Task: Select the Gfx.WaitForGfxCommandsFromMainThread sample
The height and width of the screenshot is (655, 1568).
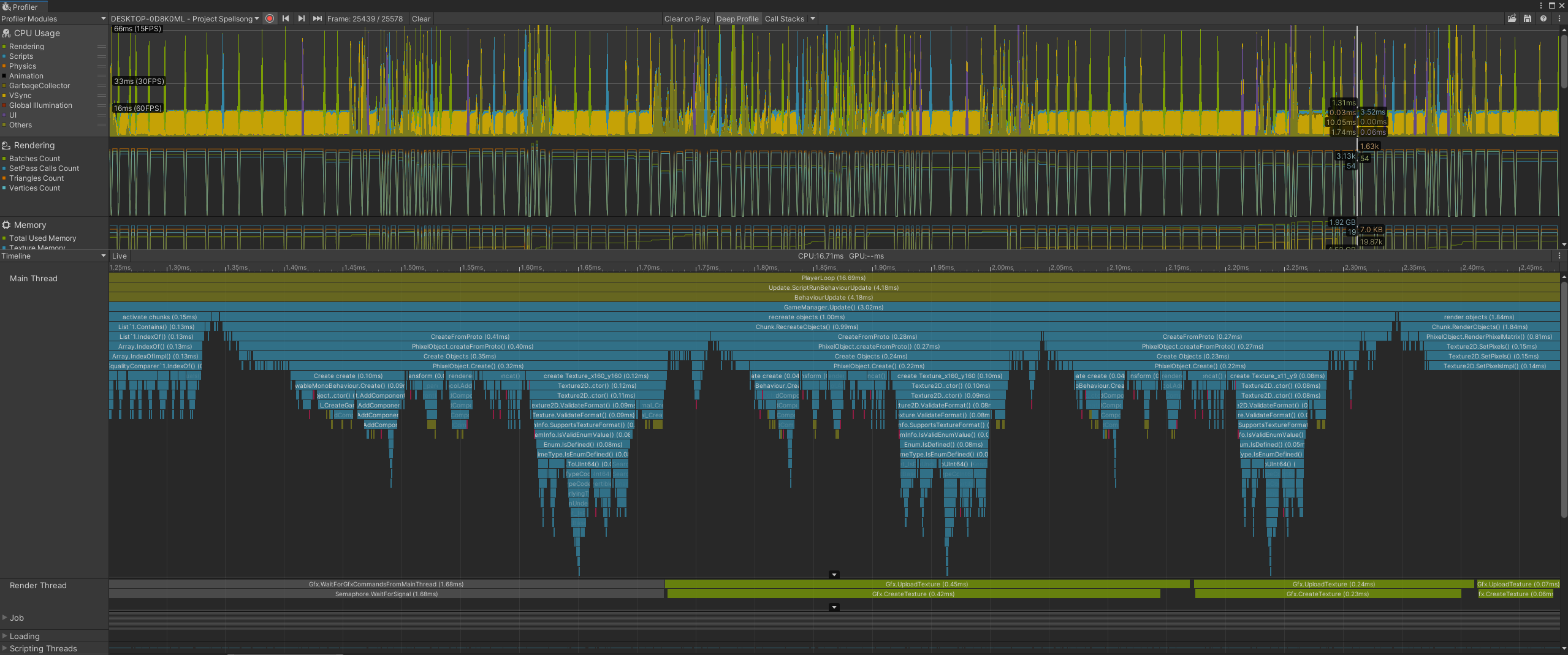Action: click(x=386, y=584)
